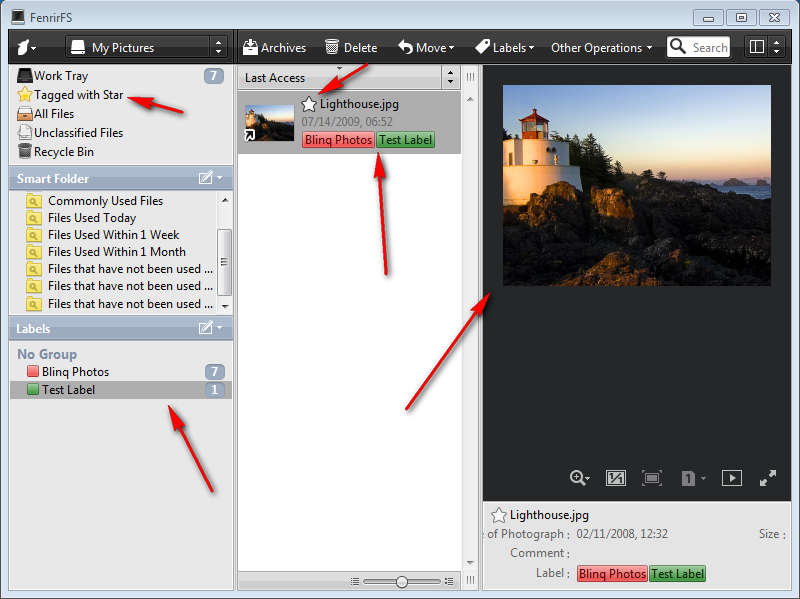Click the large list view icon right of slider

449,582
